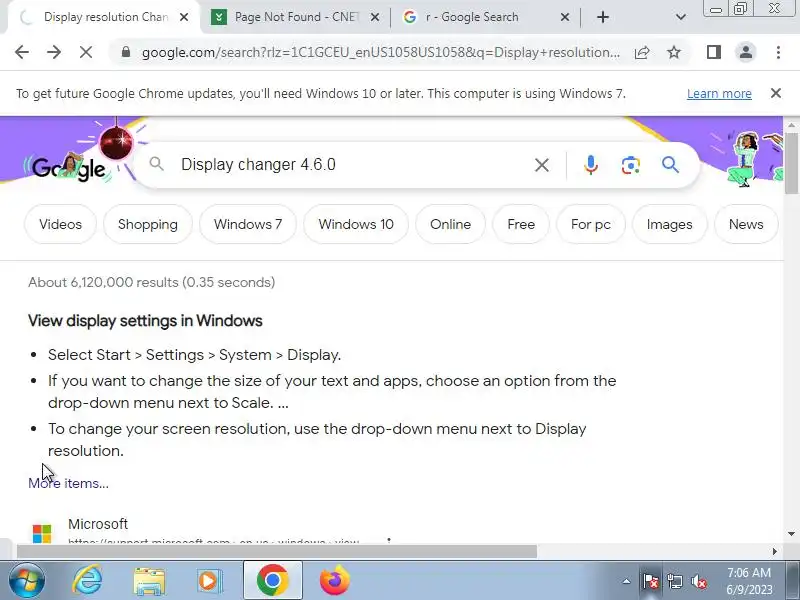Click the vertical scrollbar thumb
This screenshot has width=800, height=600.
click(x=791, y=163)
